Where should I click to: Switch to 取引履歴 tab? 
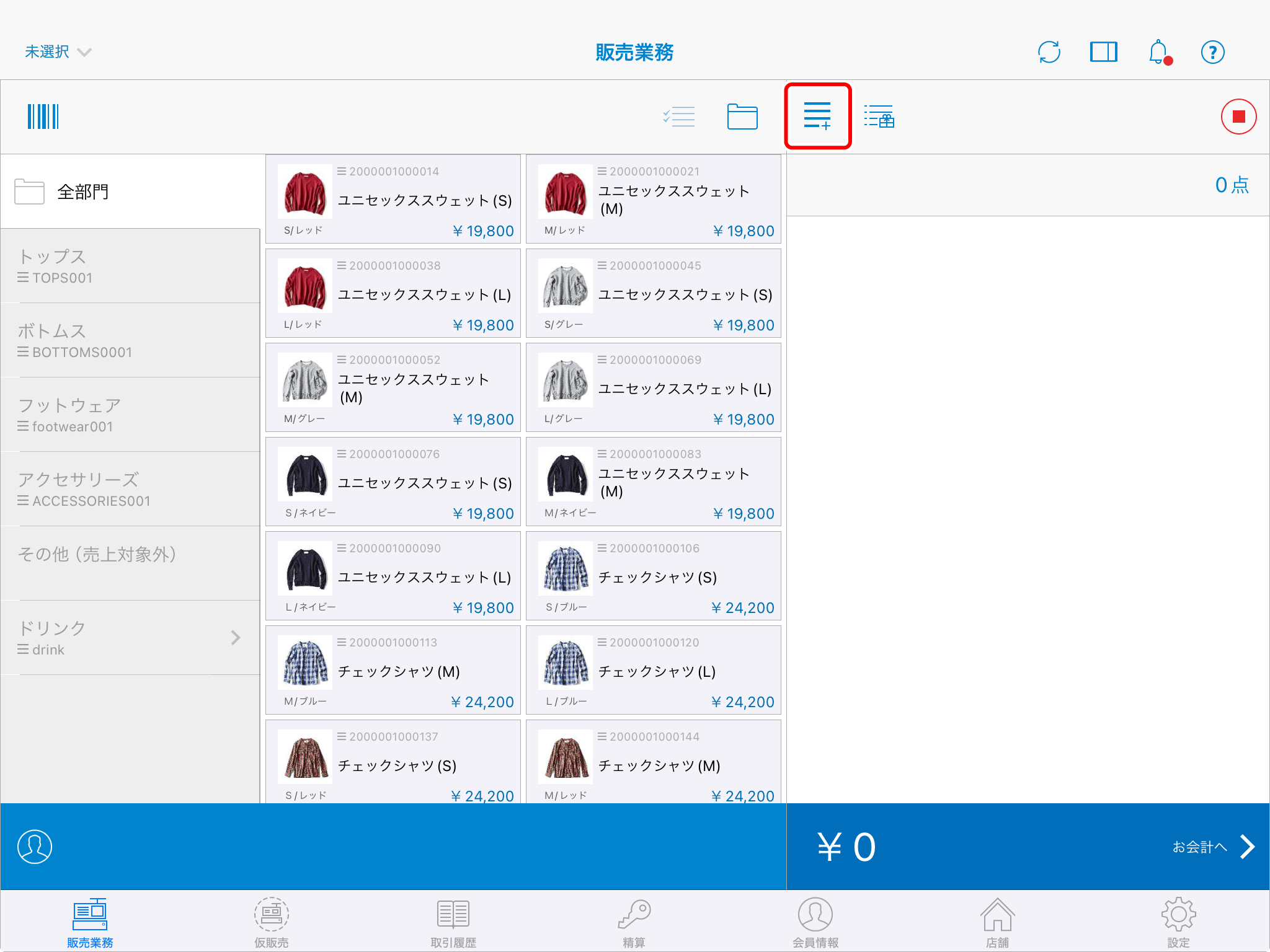453,923
